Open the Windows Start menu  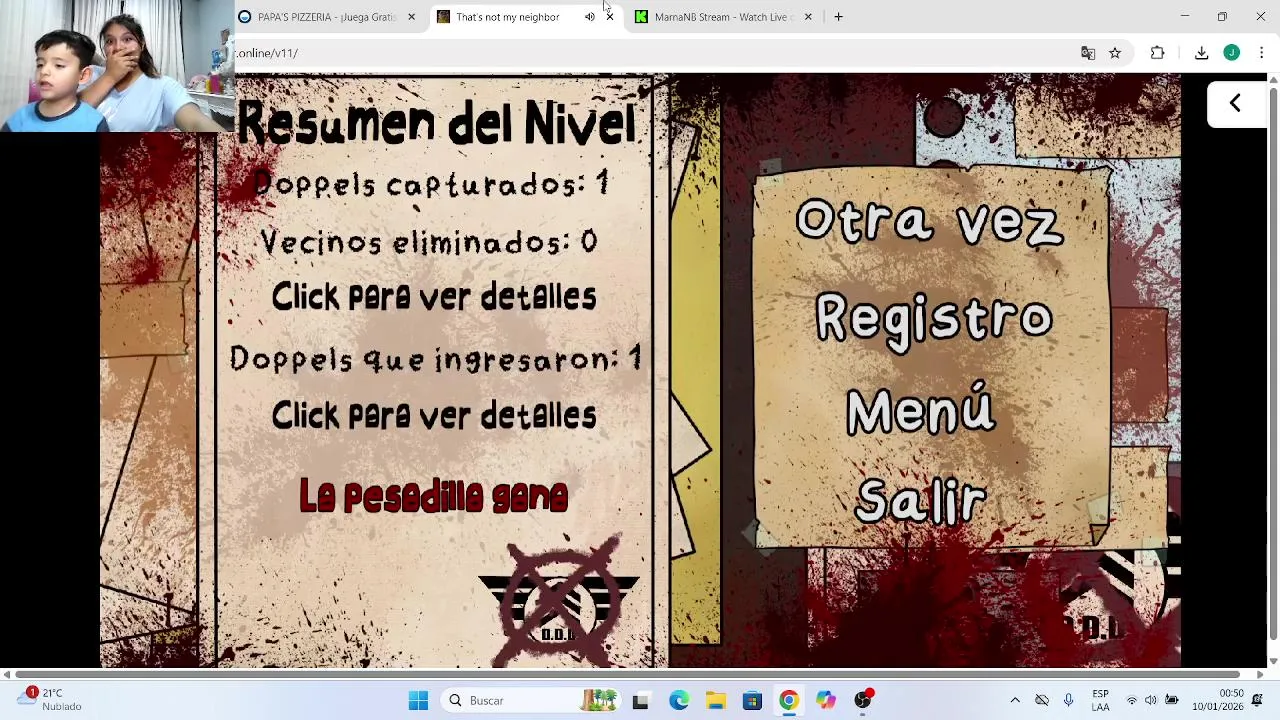[418, 701]
